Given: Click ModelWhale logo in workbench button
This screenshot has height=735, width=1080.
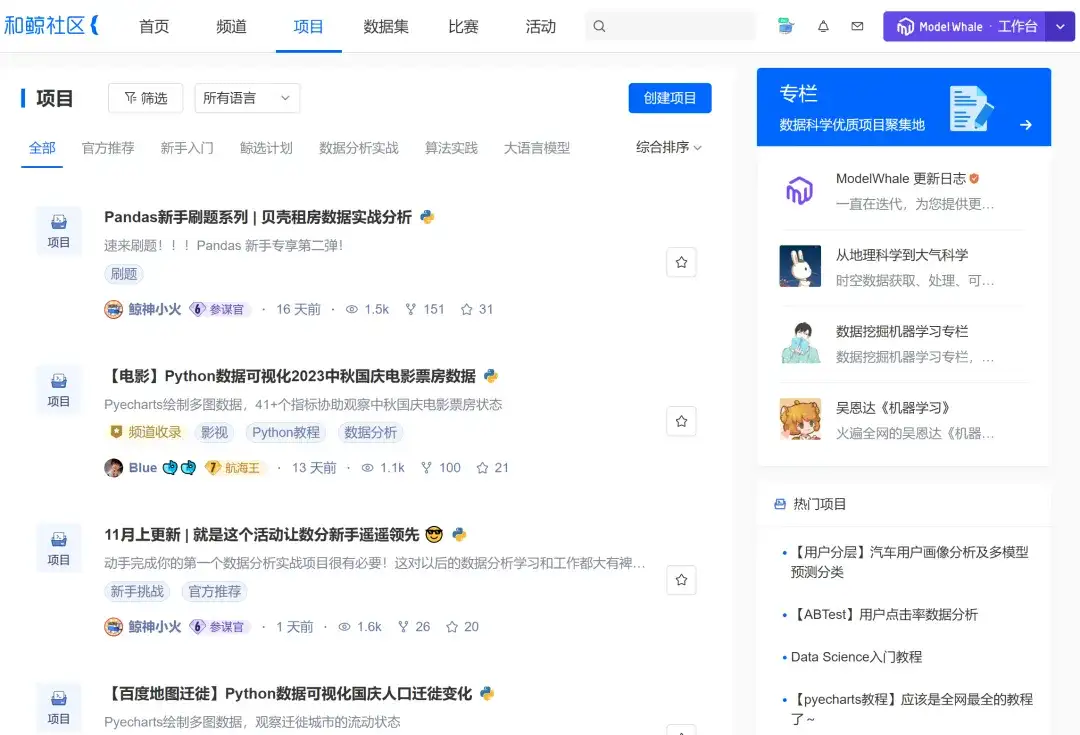Looking at the screenshot, I should click(905, 27).
